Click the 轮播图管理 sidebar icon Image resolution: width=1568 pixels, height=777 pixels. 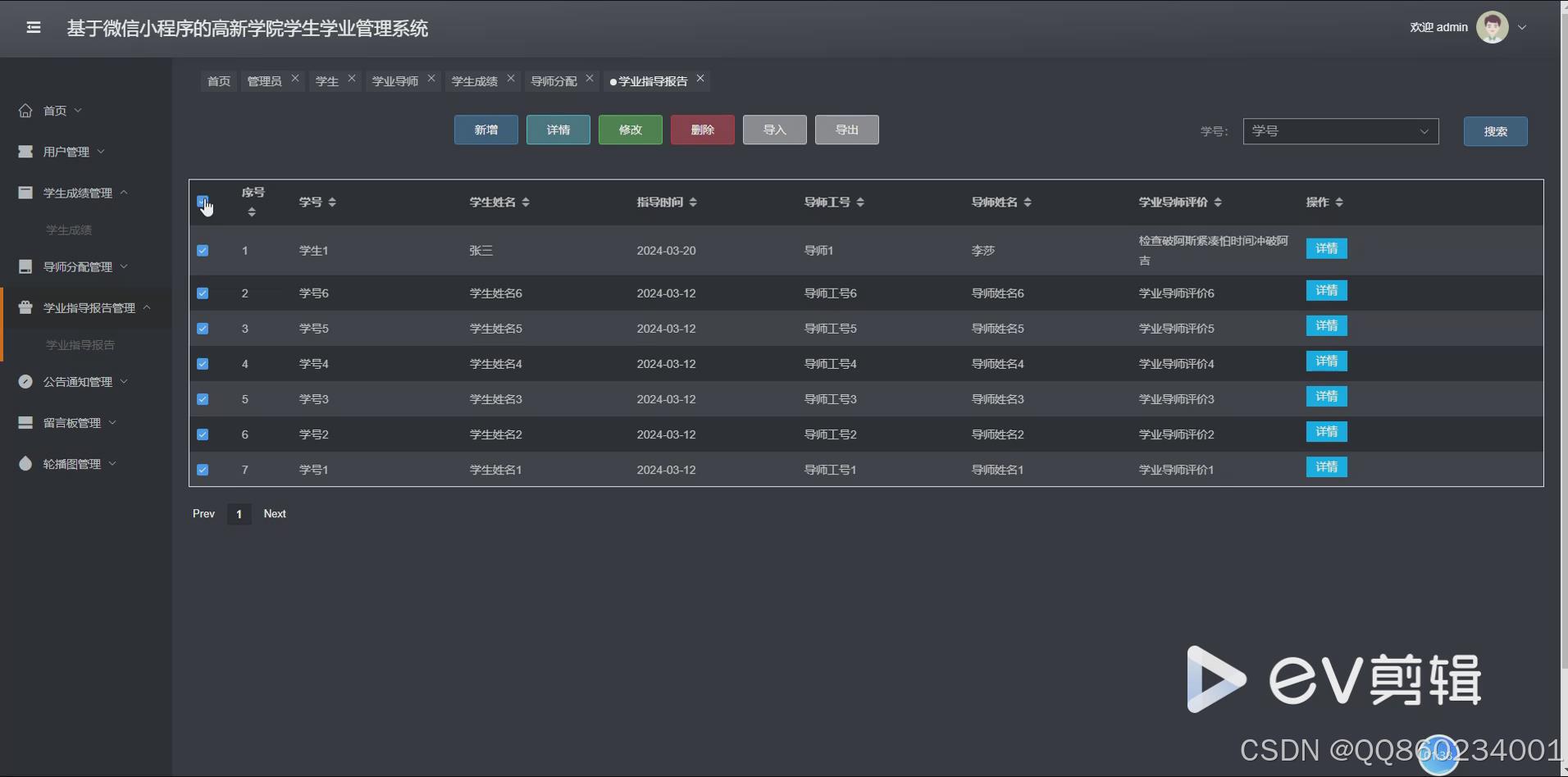(x=25, y=463)
